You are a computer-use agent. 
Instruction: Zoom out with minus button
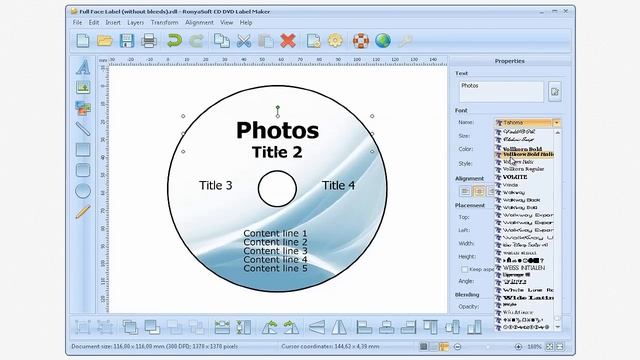pyautogui.click(x=458, y=347)
